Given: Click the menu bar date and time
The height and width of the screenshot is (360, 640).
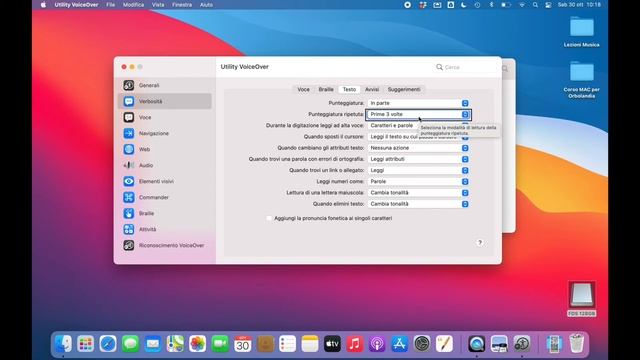Looking at the screenshot, I should click(x=579, y=5).
